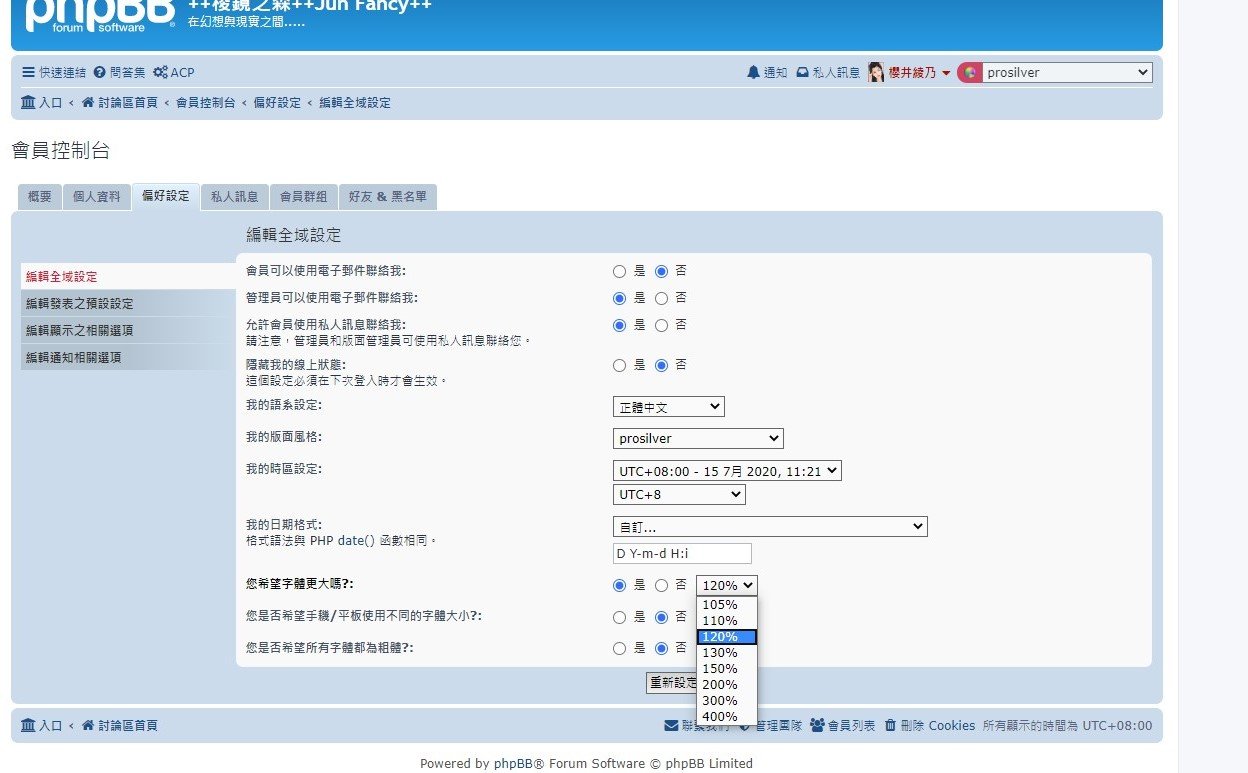Open private messages inbox icon
1248x773 pixels.
click(802, 73)
